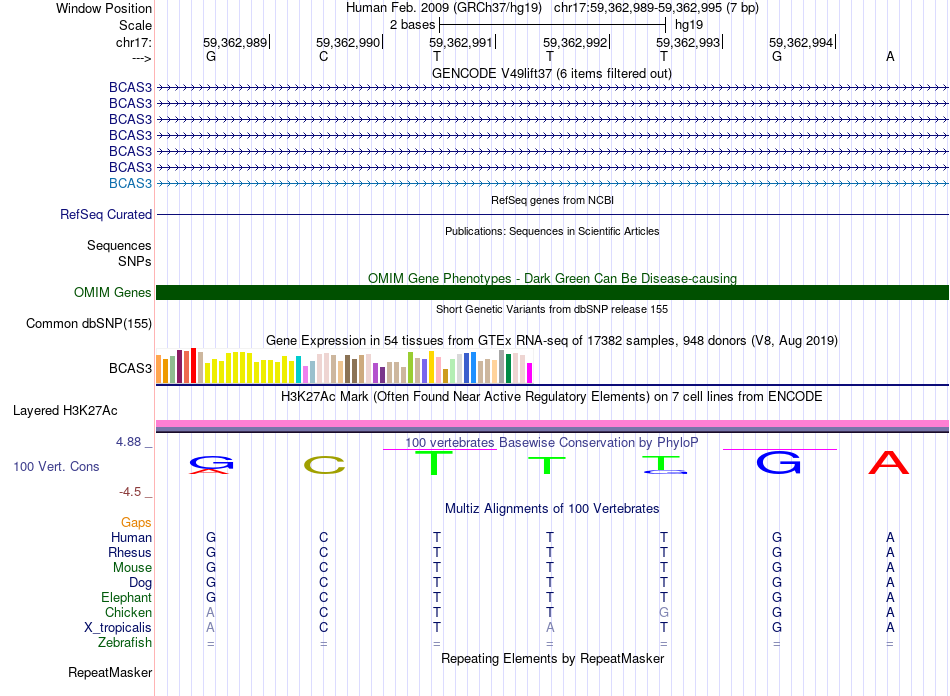Click the red A conservation logo
950x696 pixels.
click(x=889, y=463)
